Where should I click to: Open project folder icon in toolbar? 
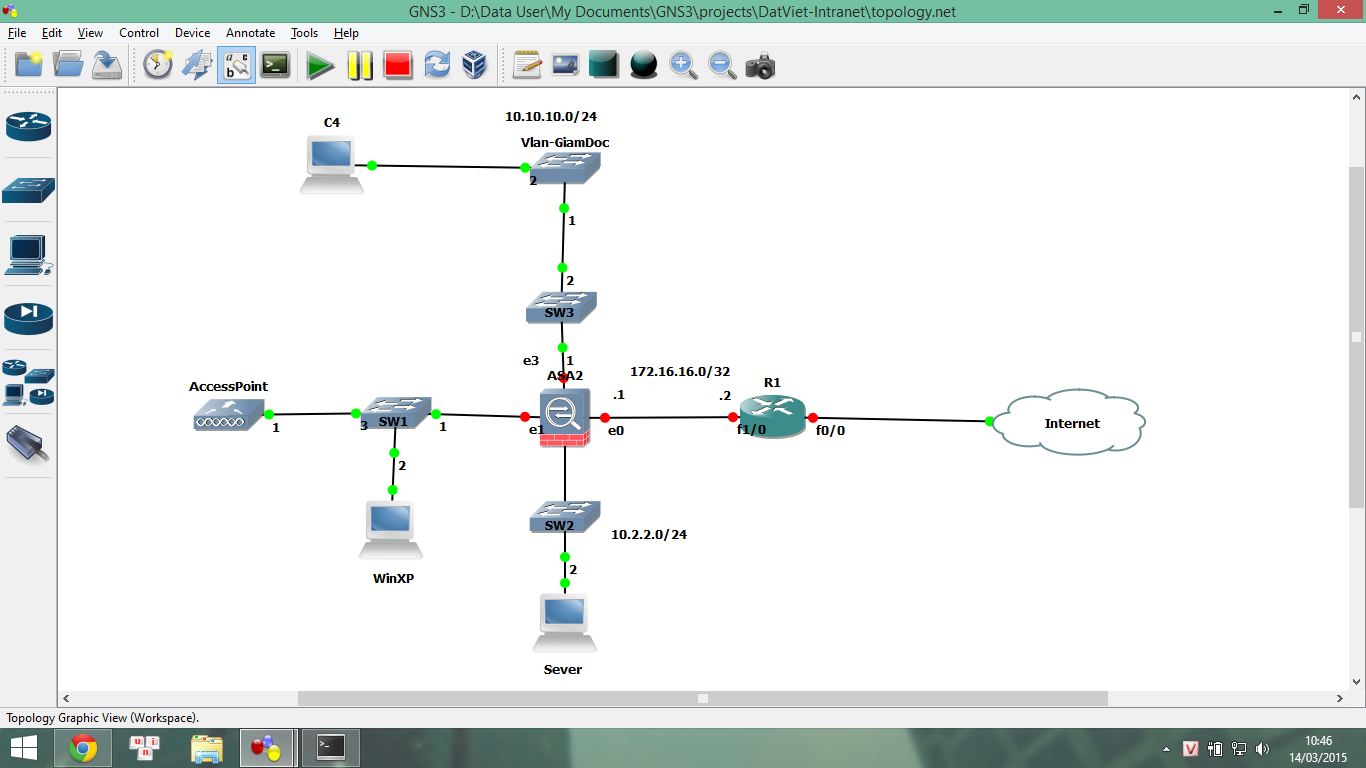point(67,66)
